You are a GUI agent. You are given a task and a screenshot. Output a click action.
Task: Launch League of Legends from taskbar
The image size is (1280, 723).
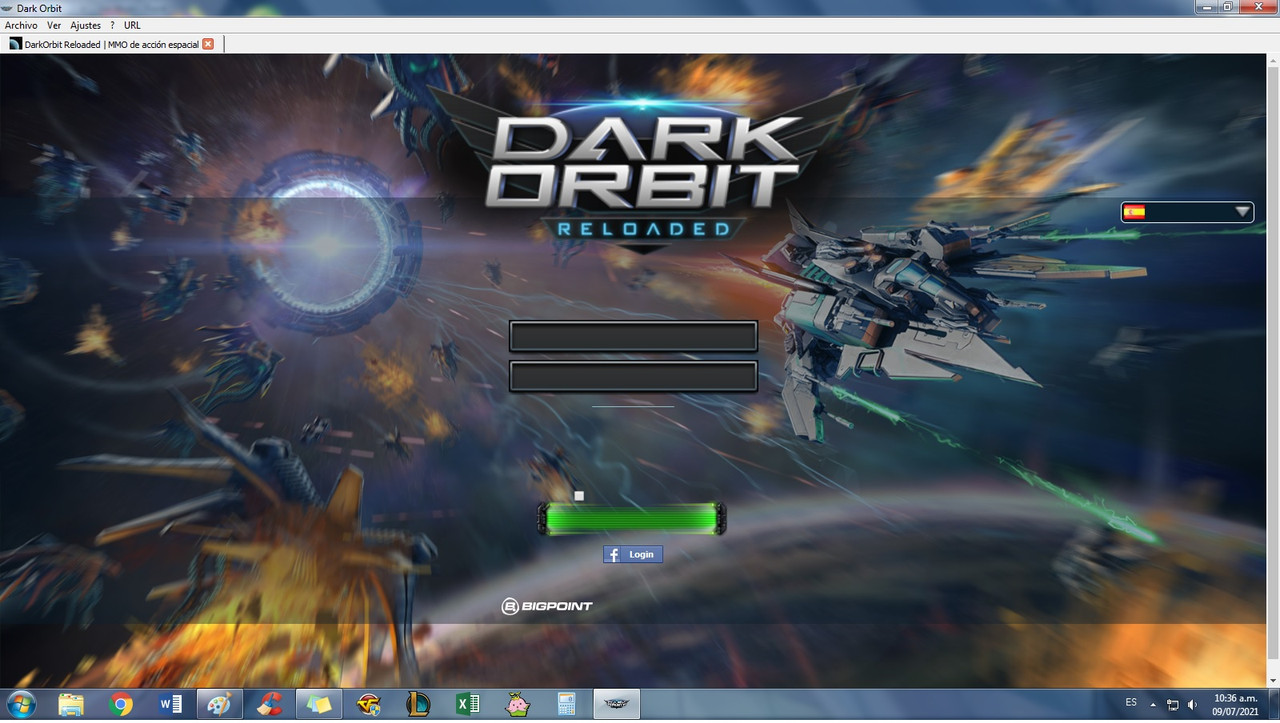click(x=418, y=704)
